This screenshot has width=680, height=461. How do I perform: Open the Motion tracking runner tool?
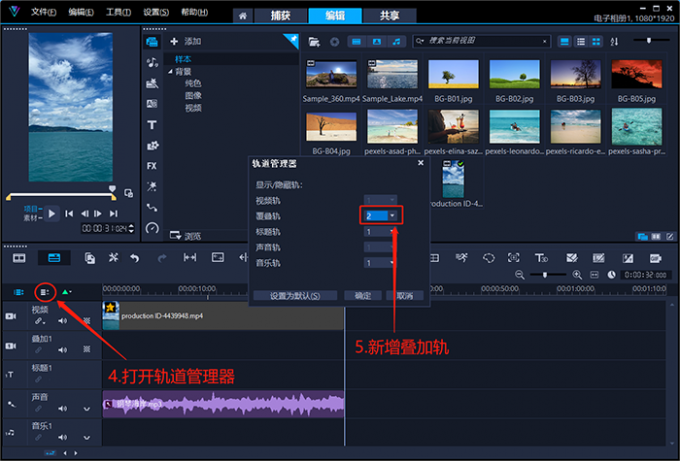461,258
